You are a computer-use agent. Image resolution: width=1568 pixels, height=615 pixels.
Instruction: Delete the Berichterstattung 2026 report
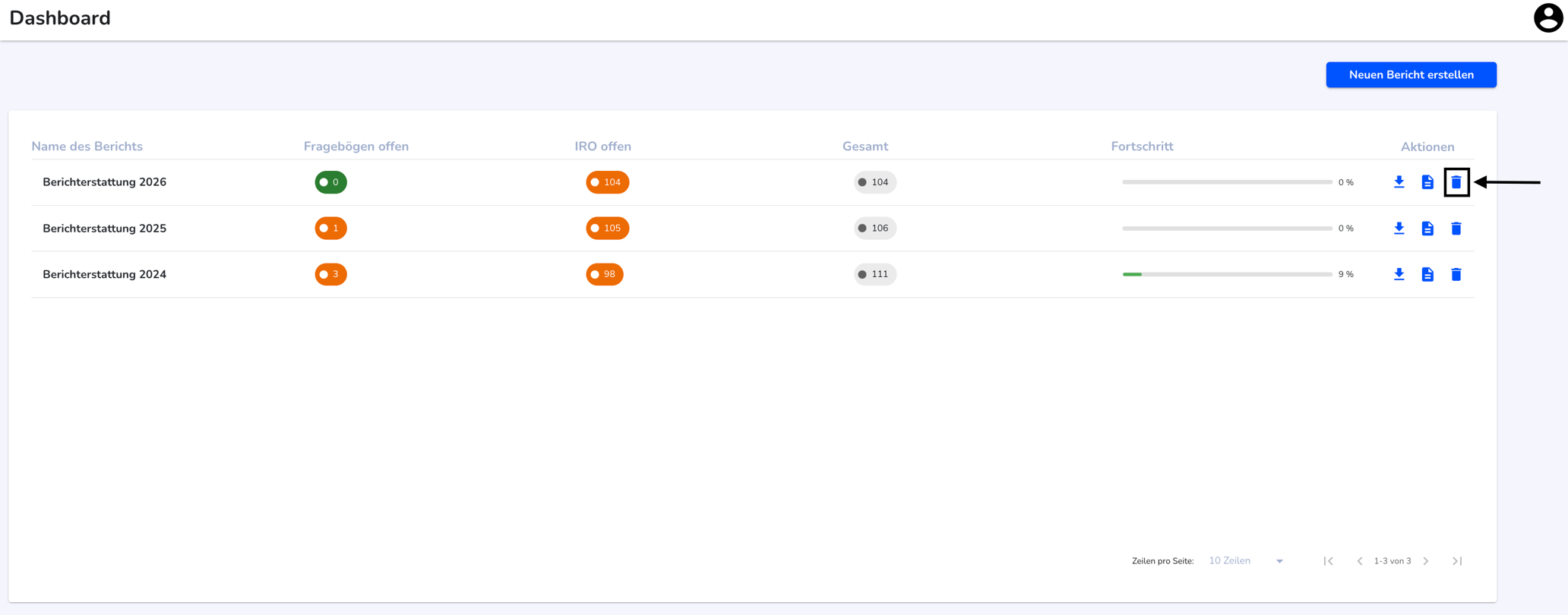(1456, 182)
